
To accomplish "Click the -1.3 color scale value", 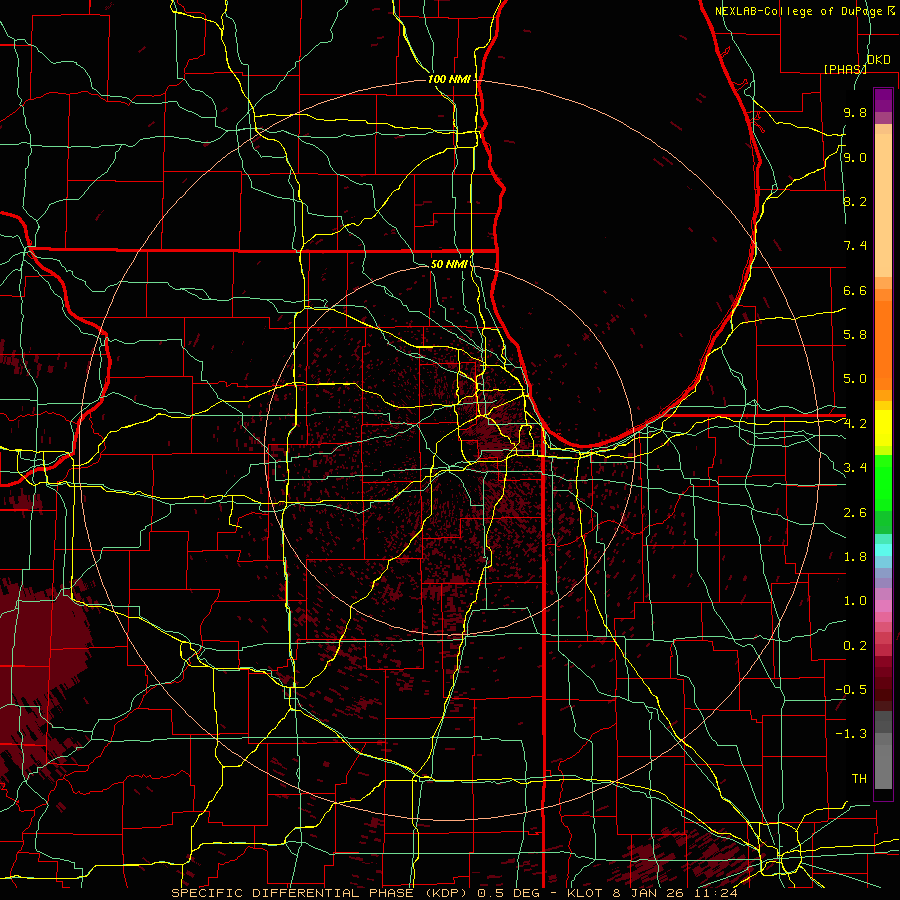I will (x=851, y=734).
